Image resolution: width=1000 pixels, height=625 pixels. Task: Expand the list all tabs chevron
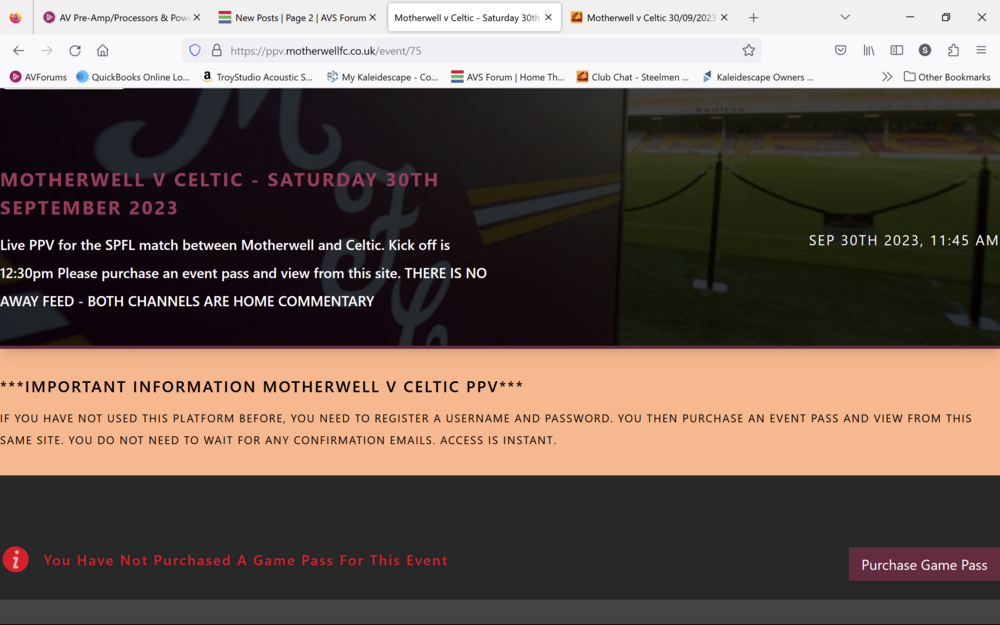tap(845, 17)
